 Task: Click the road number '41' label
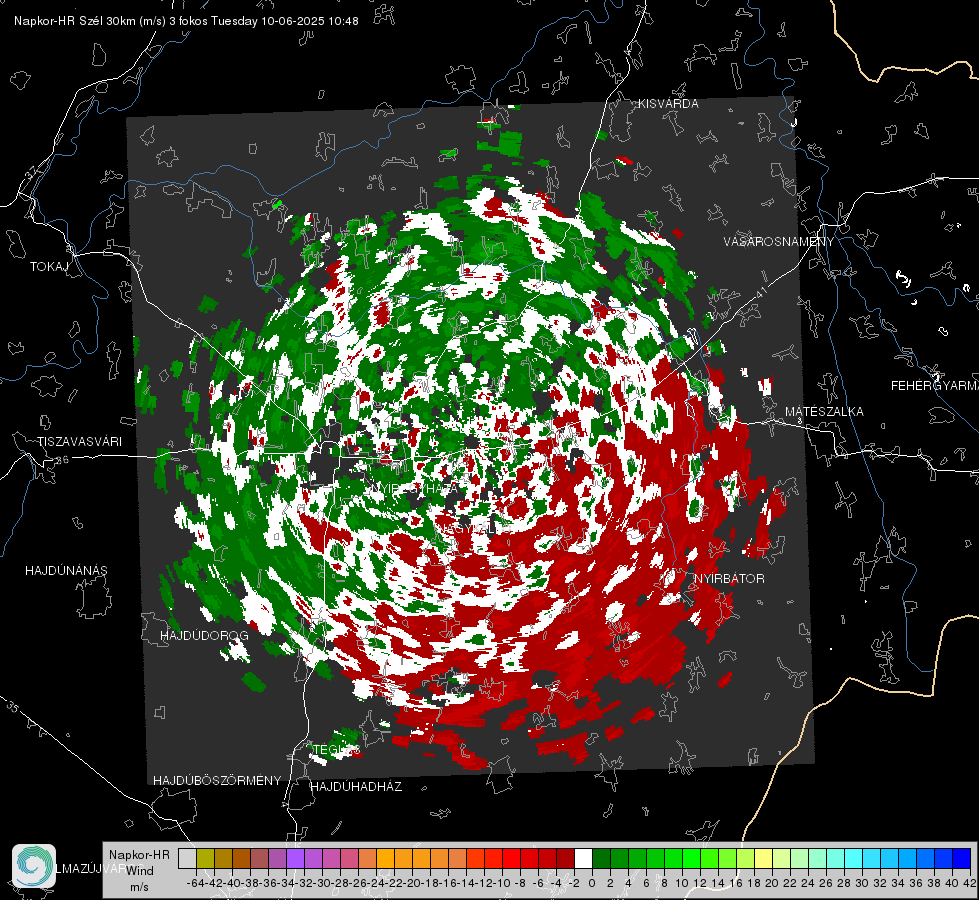[761, 293]
